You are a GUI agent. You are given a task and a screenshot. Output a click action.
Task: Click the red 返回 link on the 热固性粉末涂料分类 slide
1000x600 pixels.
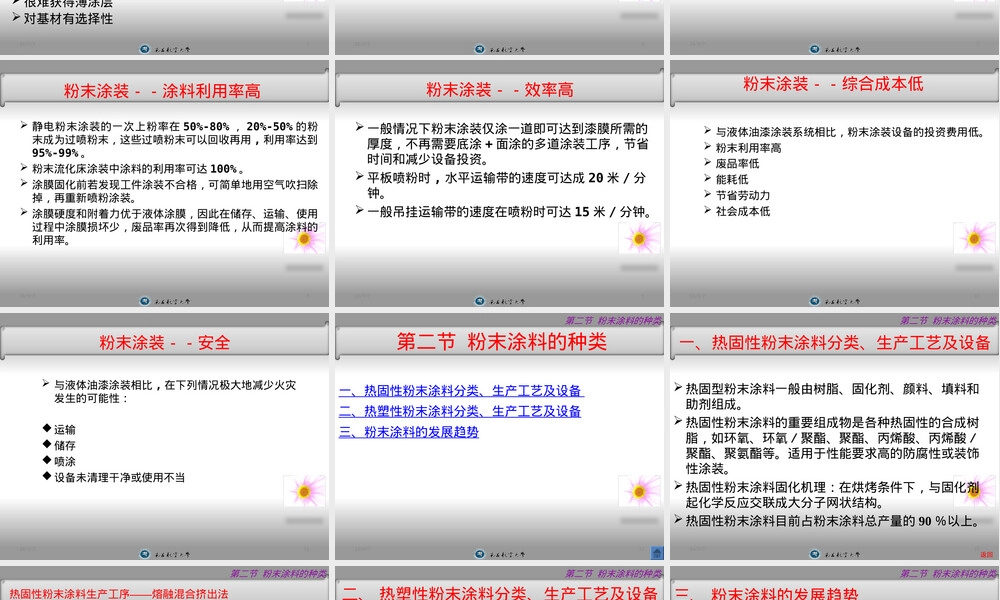[x=986, y=555]
